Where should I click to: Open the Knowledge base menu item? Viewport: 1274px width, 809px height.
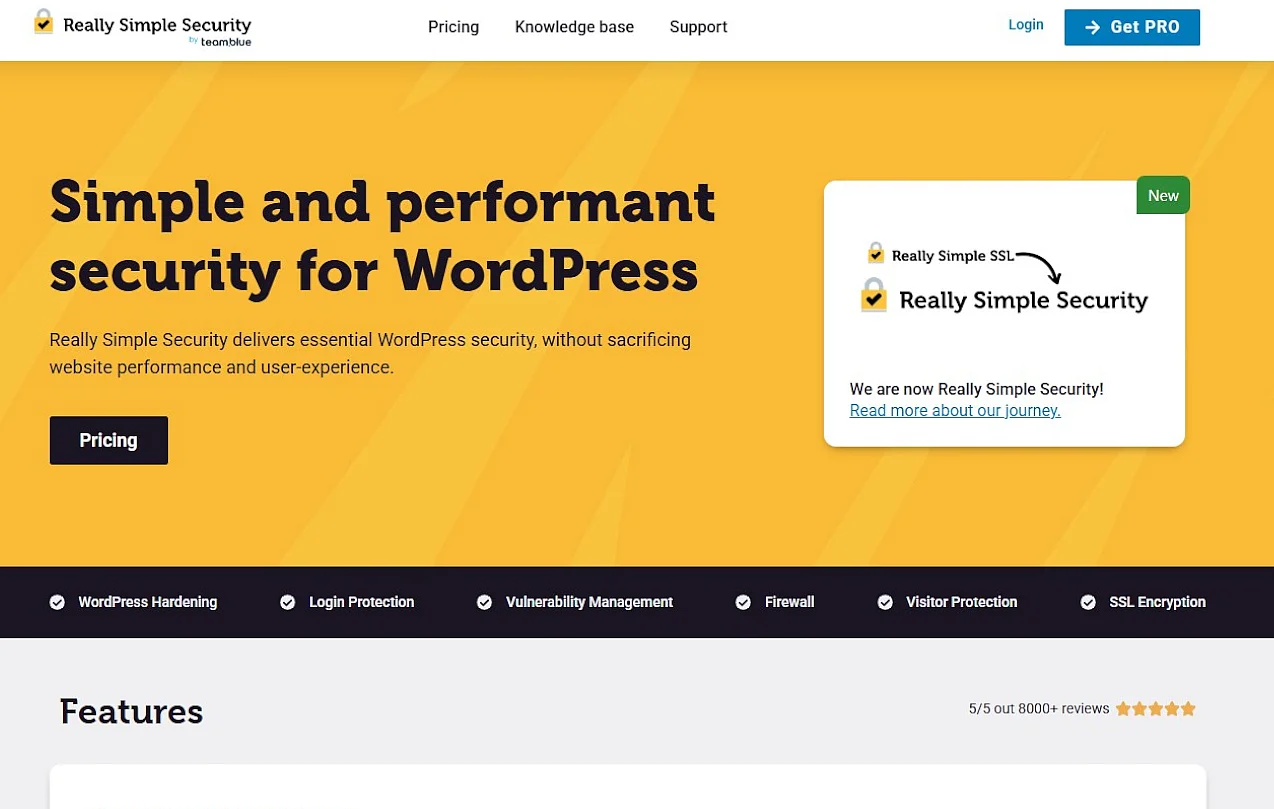coord(574,27)
